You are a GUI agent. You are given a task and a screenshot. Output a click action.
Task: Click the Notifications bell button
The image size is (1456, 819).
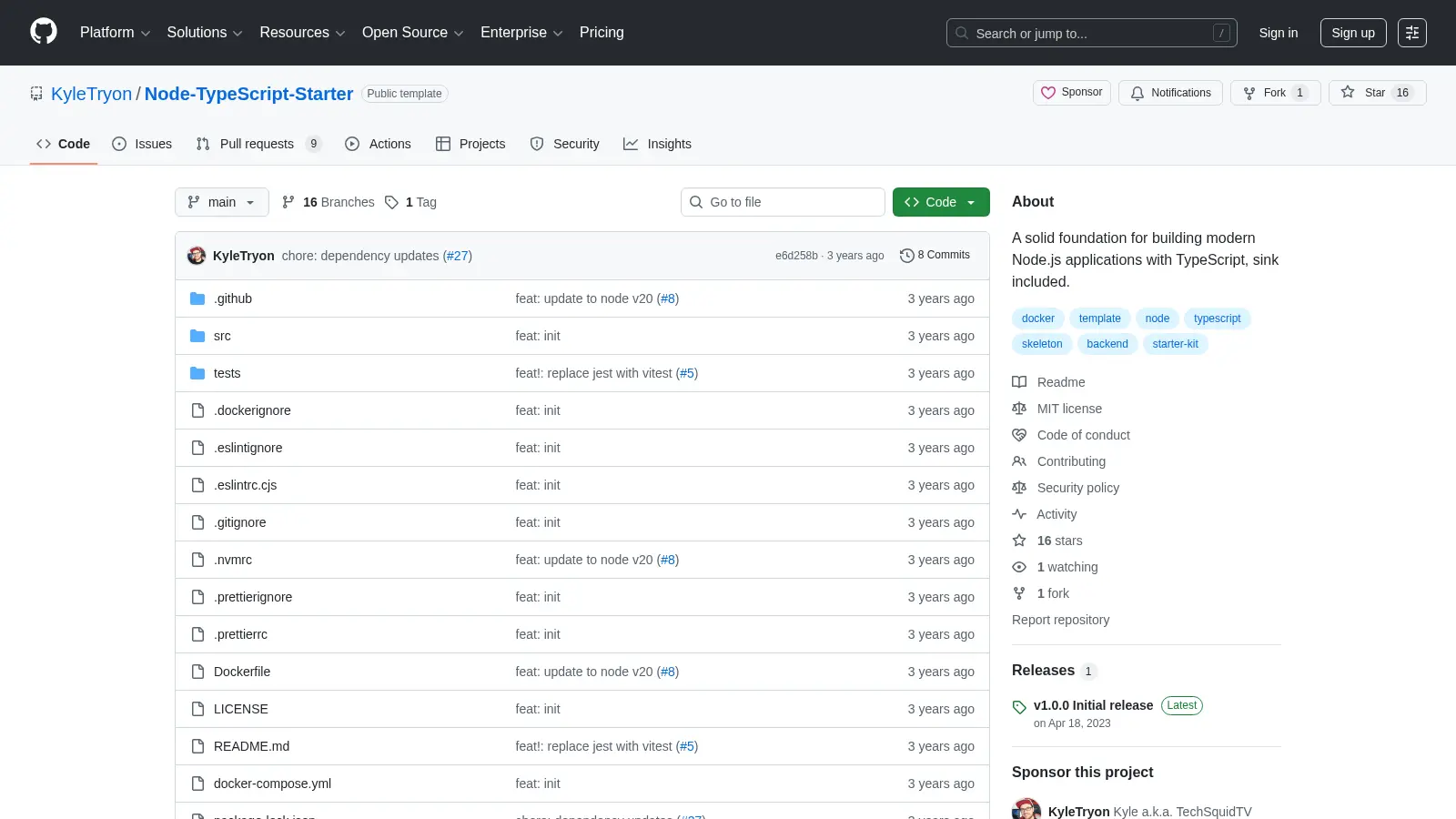[x=1170, y=93]
